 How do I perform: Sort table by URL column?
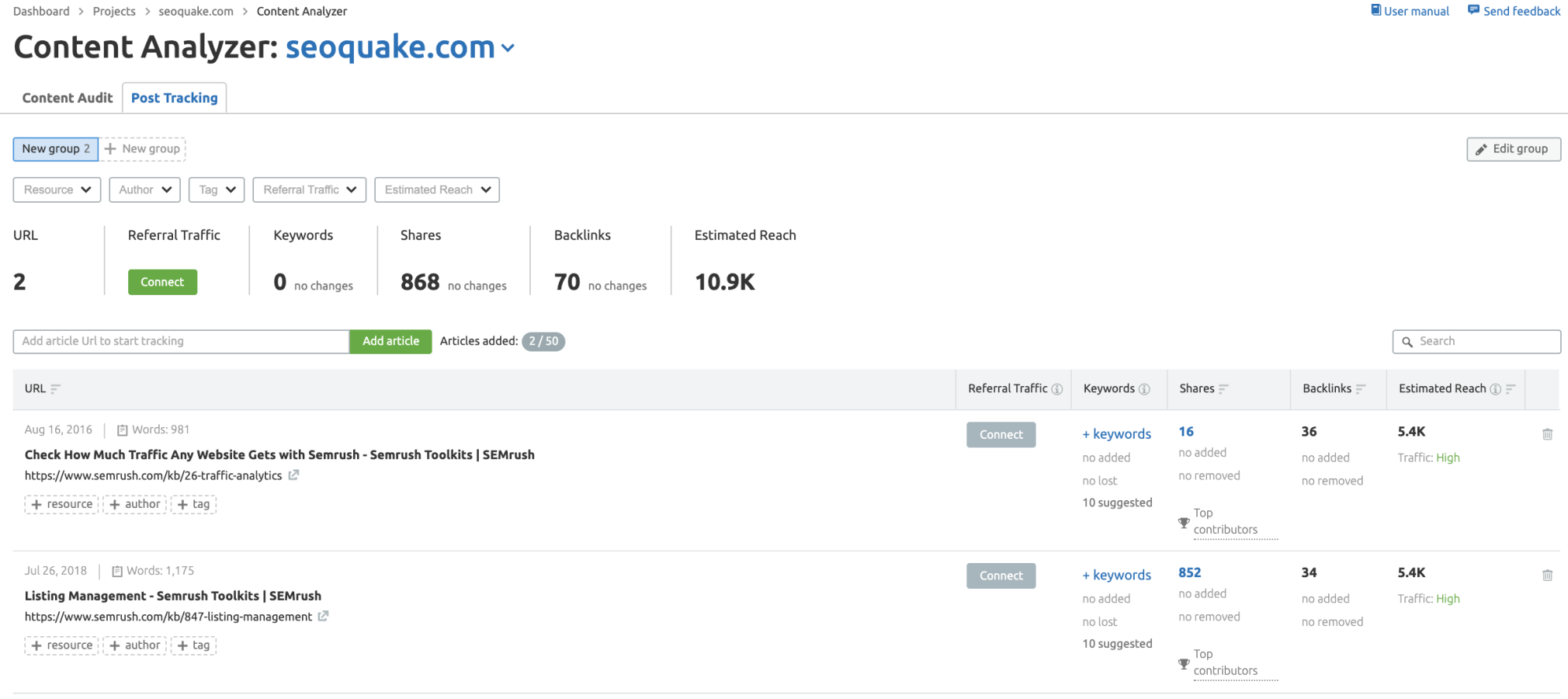pos(55,389)
